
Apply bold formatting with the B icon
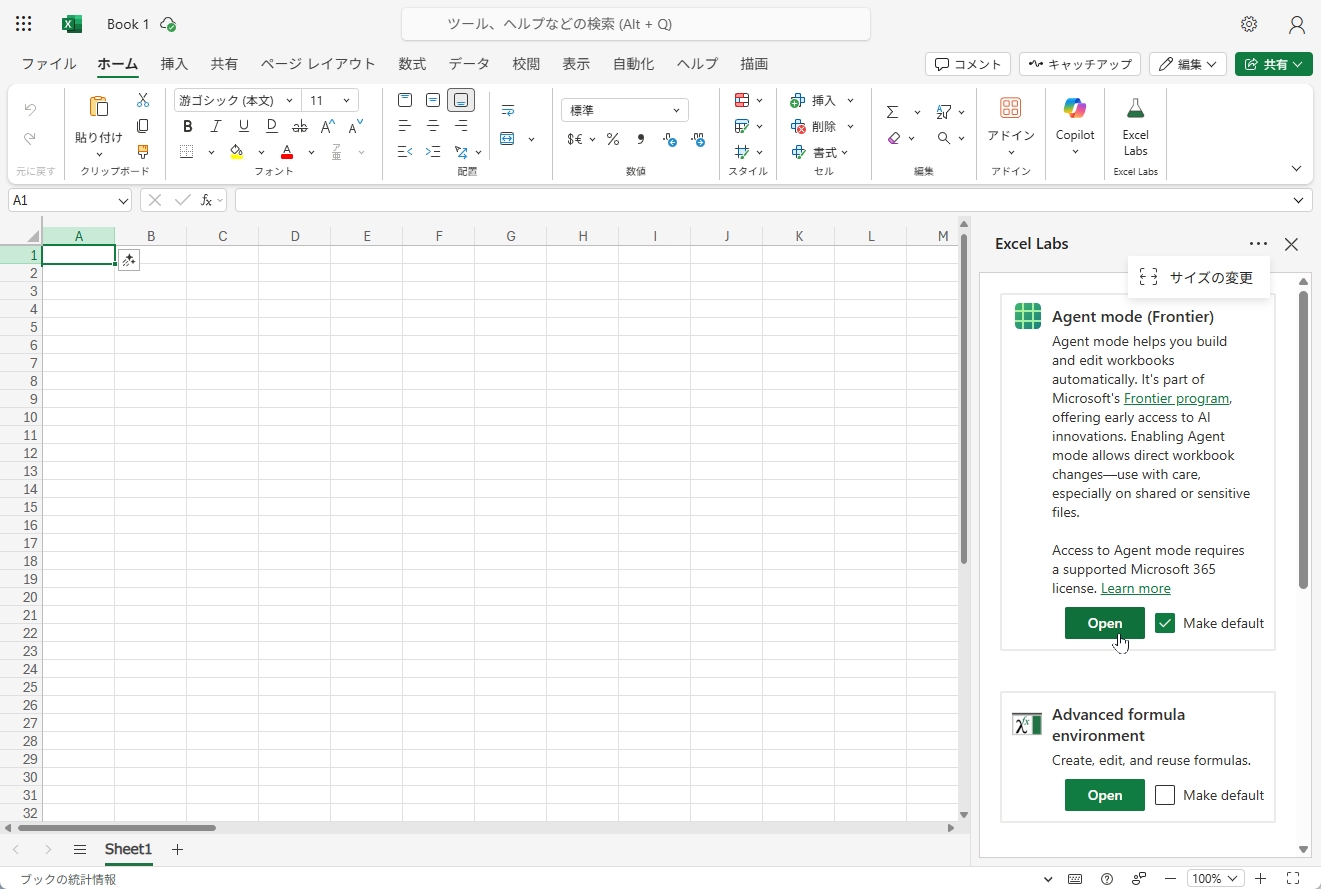pyautogui.click(x=187, y=126)
